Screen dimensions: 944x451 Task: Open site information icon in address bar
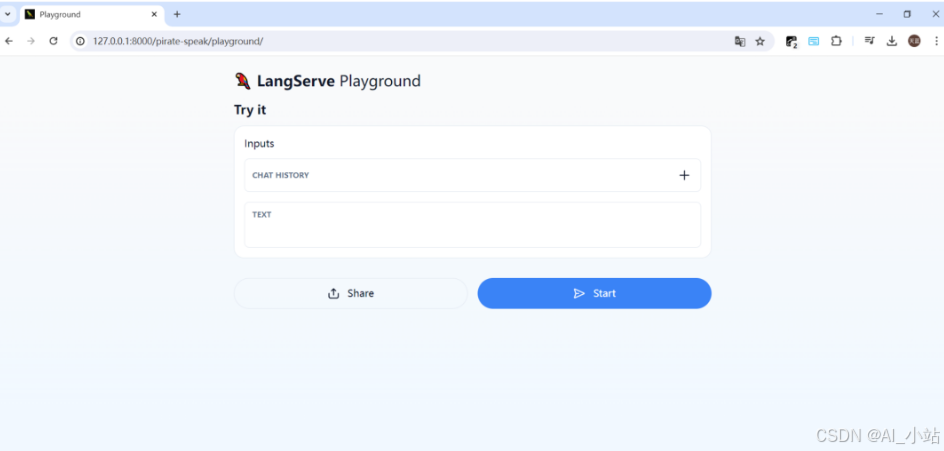click(x=80, y=41)
